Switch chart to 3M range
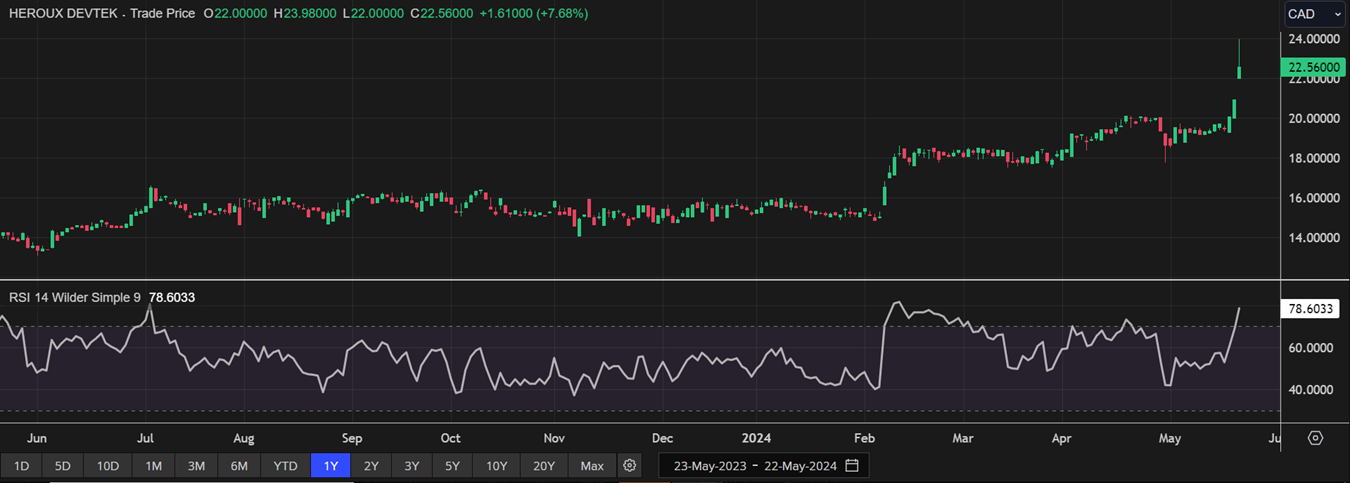 (x=196, y=466)
